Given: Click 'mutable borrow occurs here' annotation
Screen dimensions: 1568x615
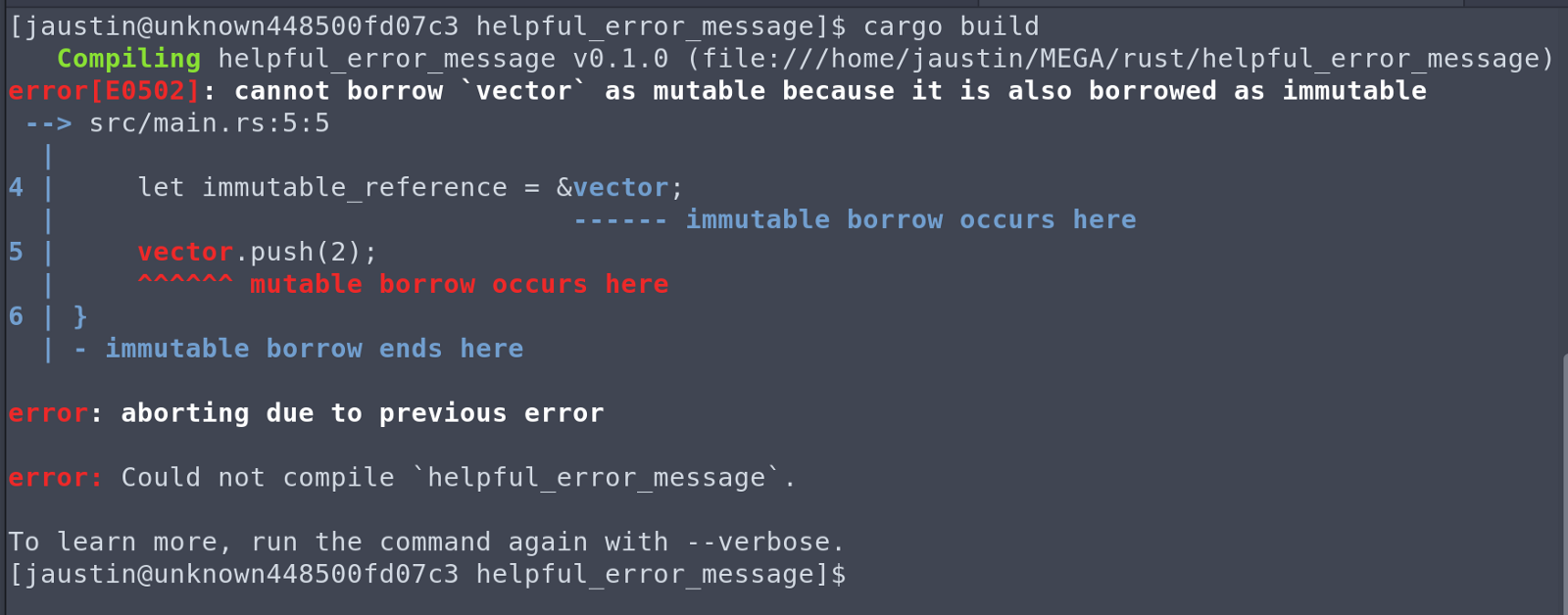Looking at the screenshot, I should (x=459, y=285).
